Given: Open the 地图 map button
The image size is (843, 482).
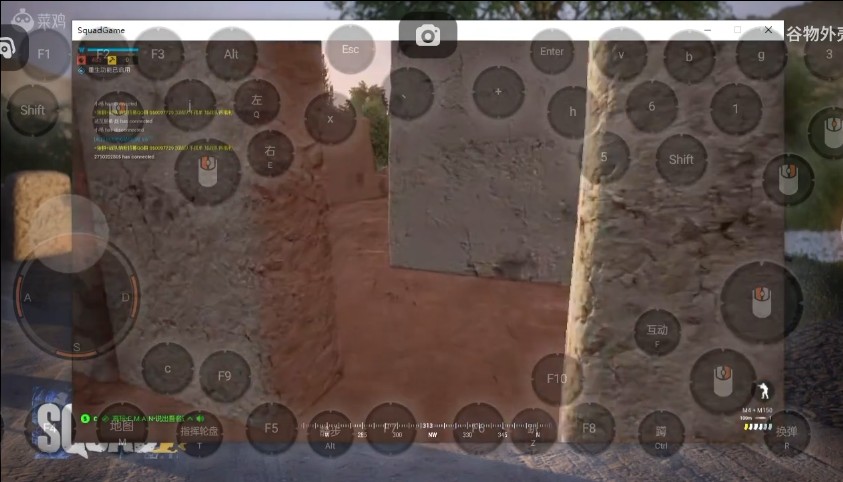Looking at the screenshot, I should [121, 430].
